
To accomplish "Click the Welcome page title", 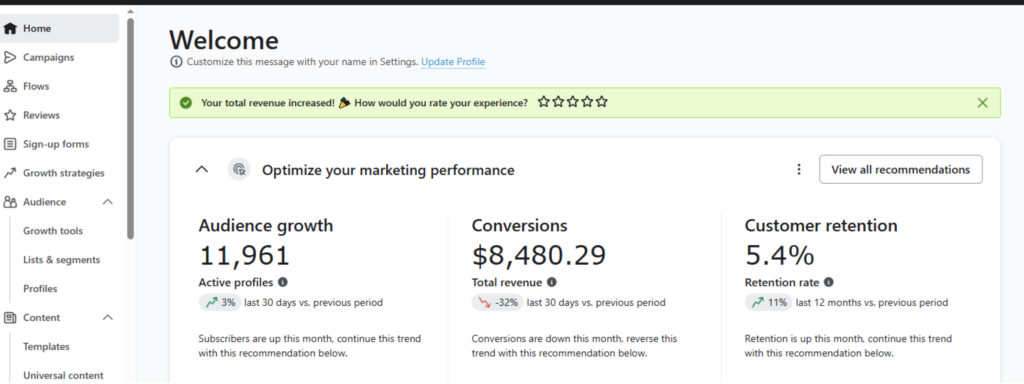I will point(223,40).
